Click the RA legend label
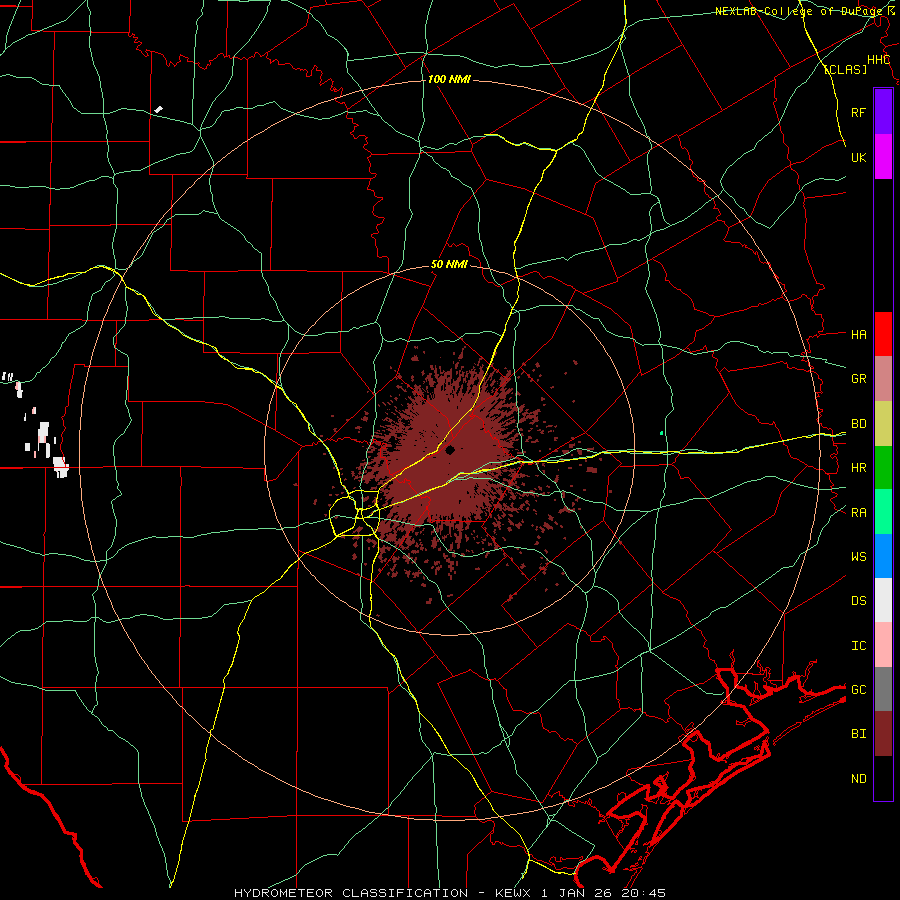Viewport: 900px width, 900px height. coord(858,512)
